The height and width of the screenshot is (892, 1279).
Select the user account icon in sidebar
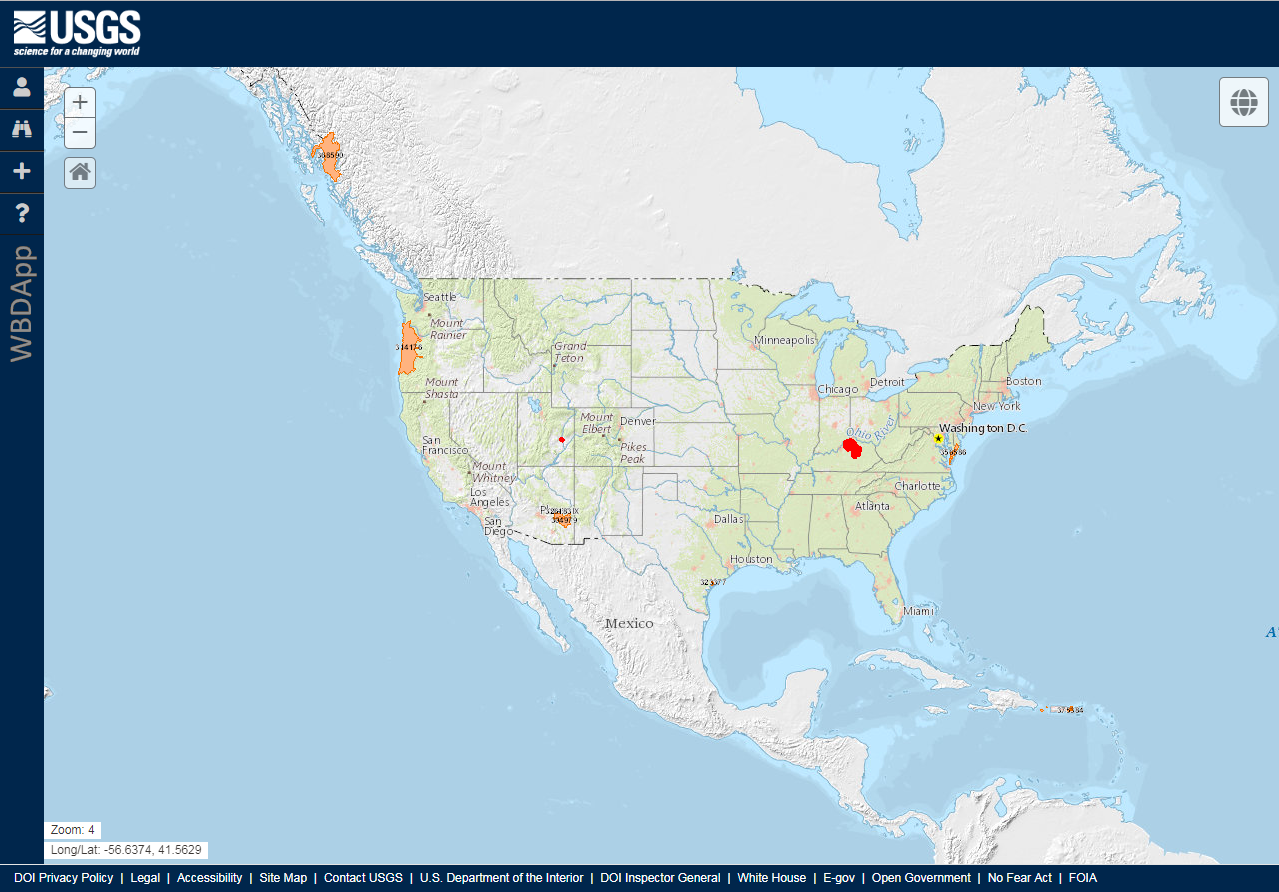point(21,86)
